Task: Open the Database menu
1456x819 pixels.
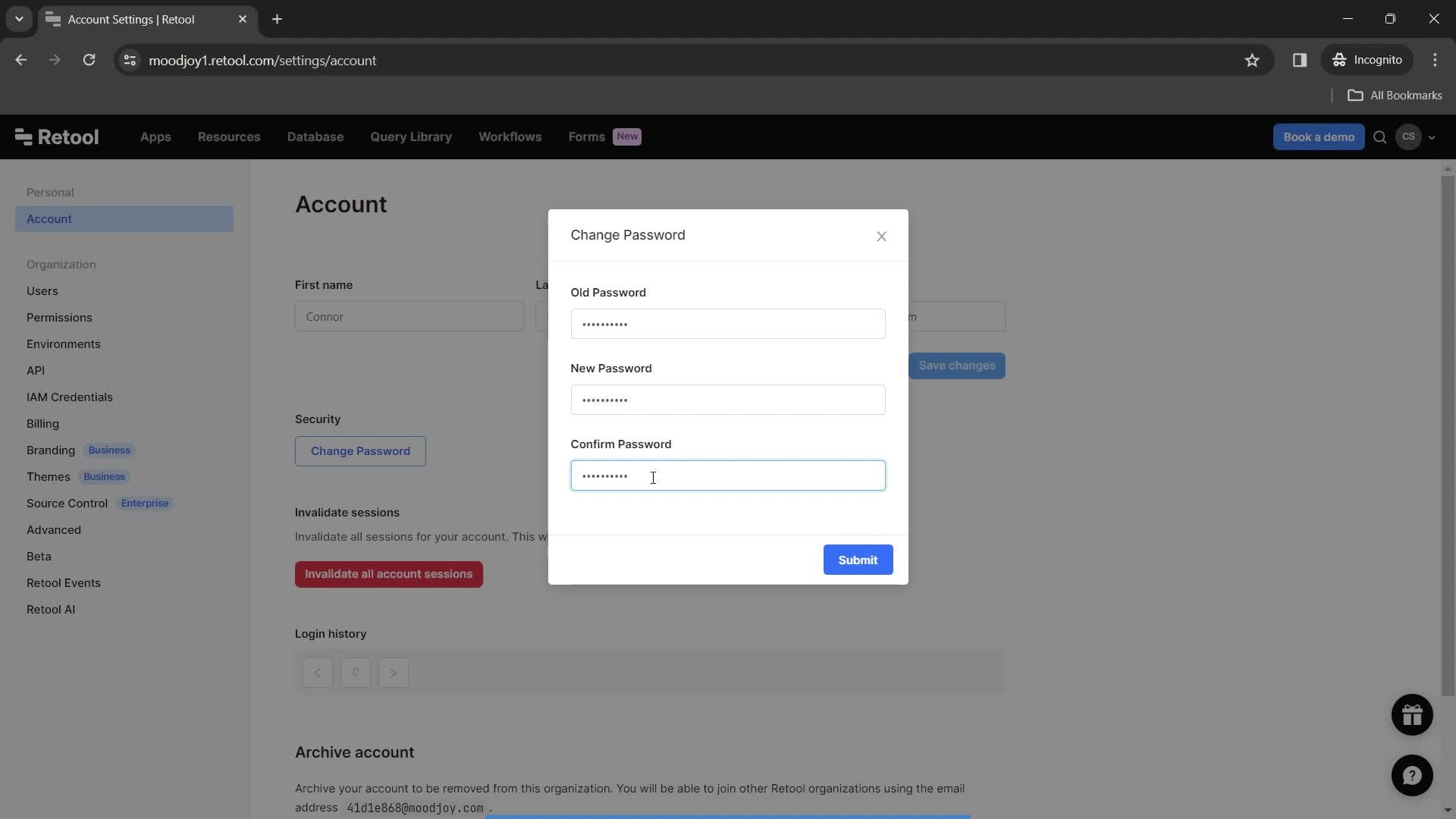Action: click(x=315, y=137)
